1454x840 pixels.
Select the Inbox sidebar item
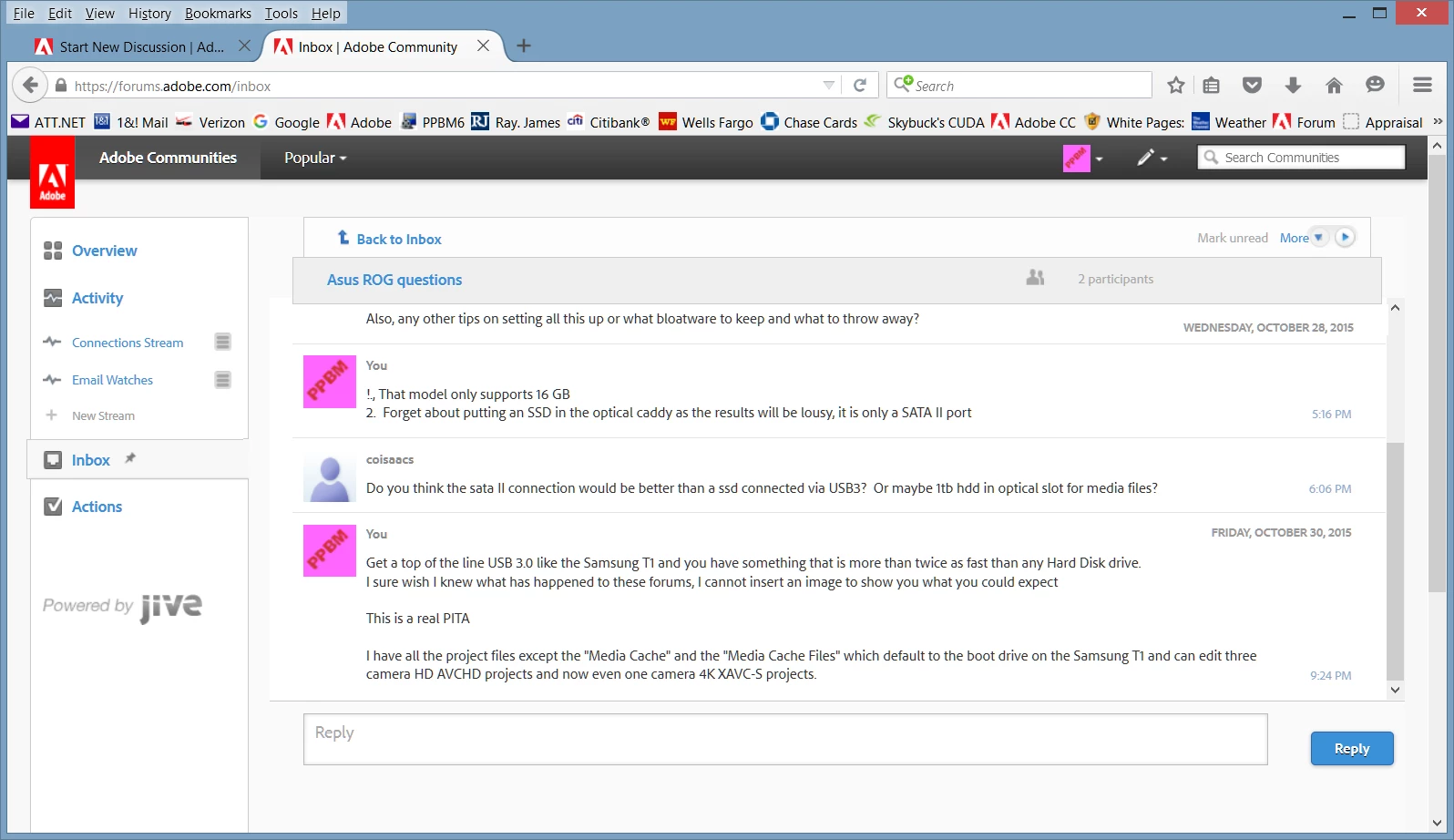click(x=90, y=460)
